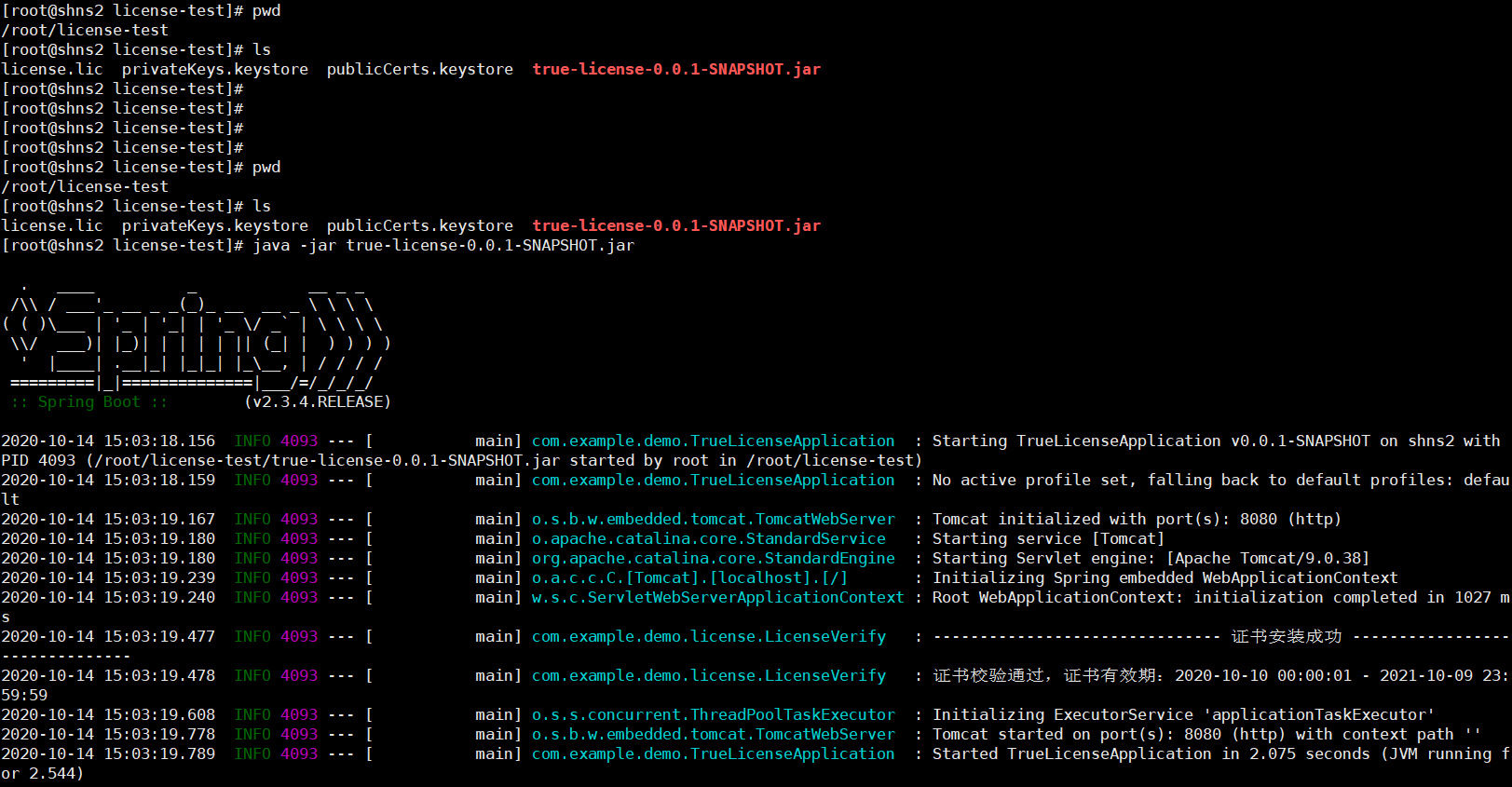Click the wrapped 'or 2.544)' text
The height and width of the screenshot is (787, 1512).
(43, 774)
